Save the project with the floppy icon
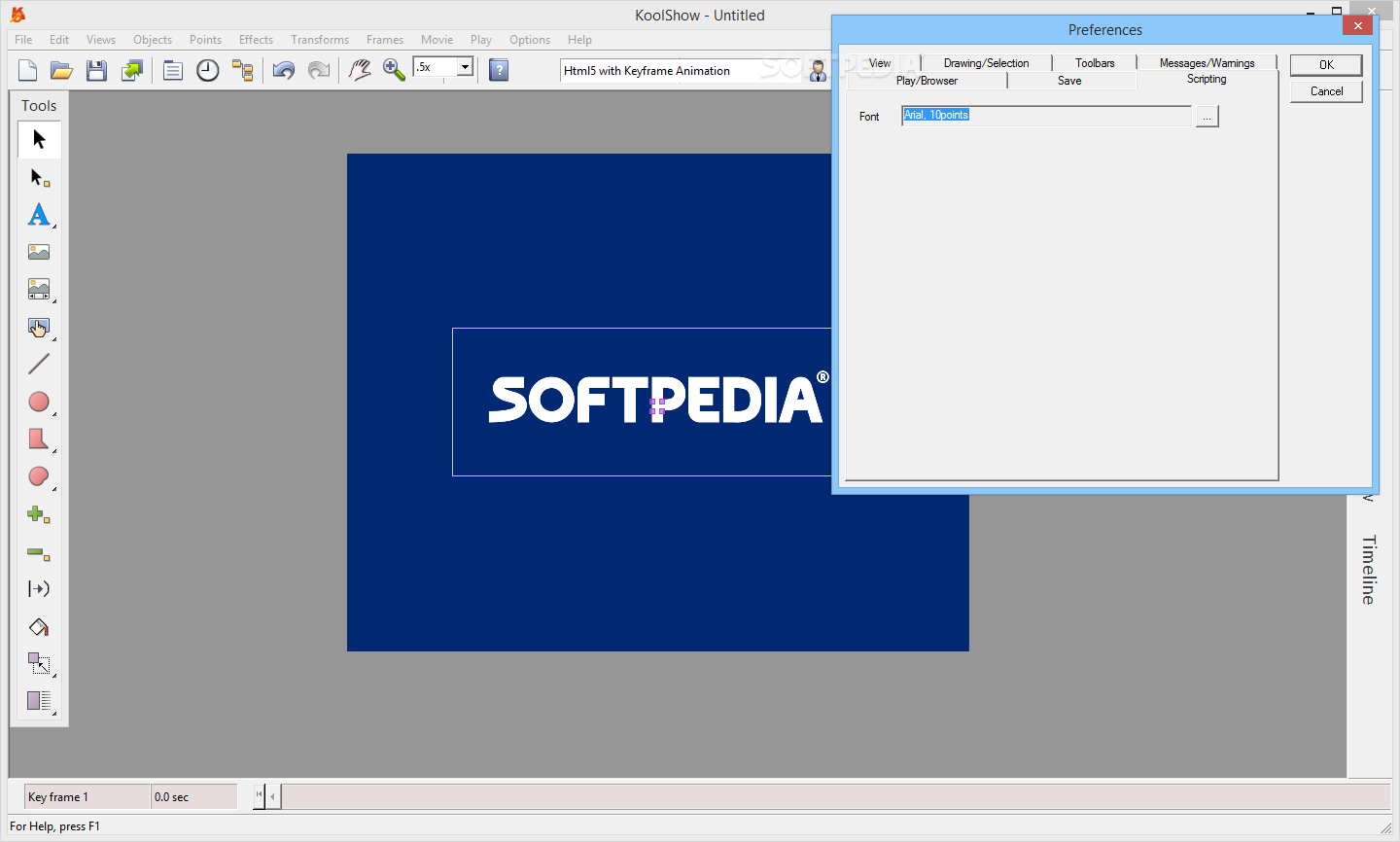This screenshot has width=1400, height=842. [x=96, y=70]
